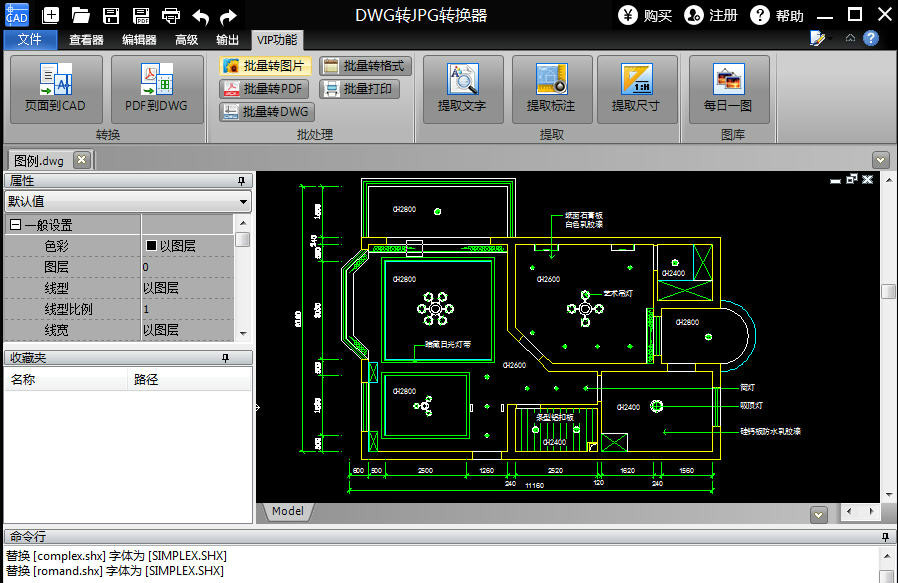Click the 注册 register button
Viewport: 898px width, 583px height.
click(x=711, y=15)
